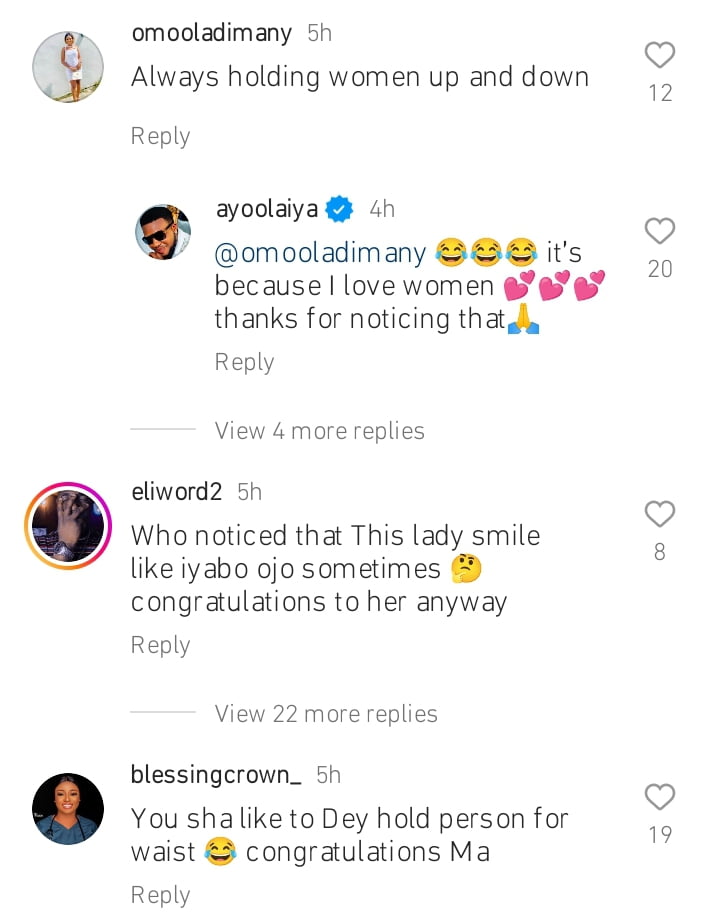
Task: Like blessingcrown_'s comment with the heart icon
Action: [659, 797]
